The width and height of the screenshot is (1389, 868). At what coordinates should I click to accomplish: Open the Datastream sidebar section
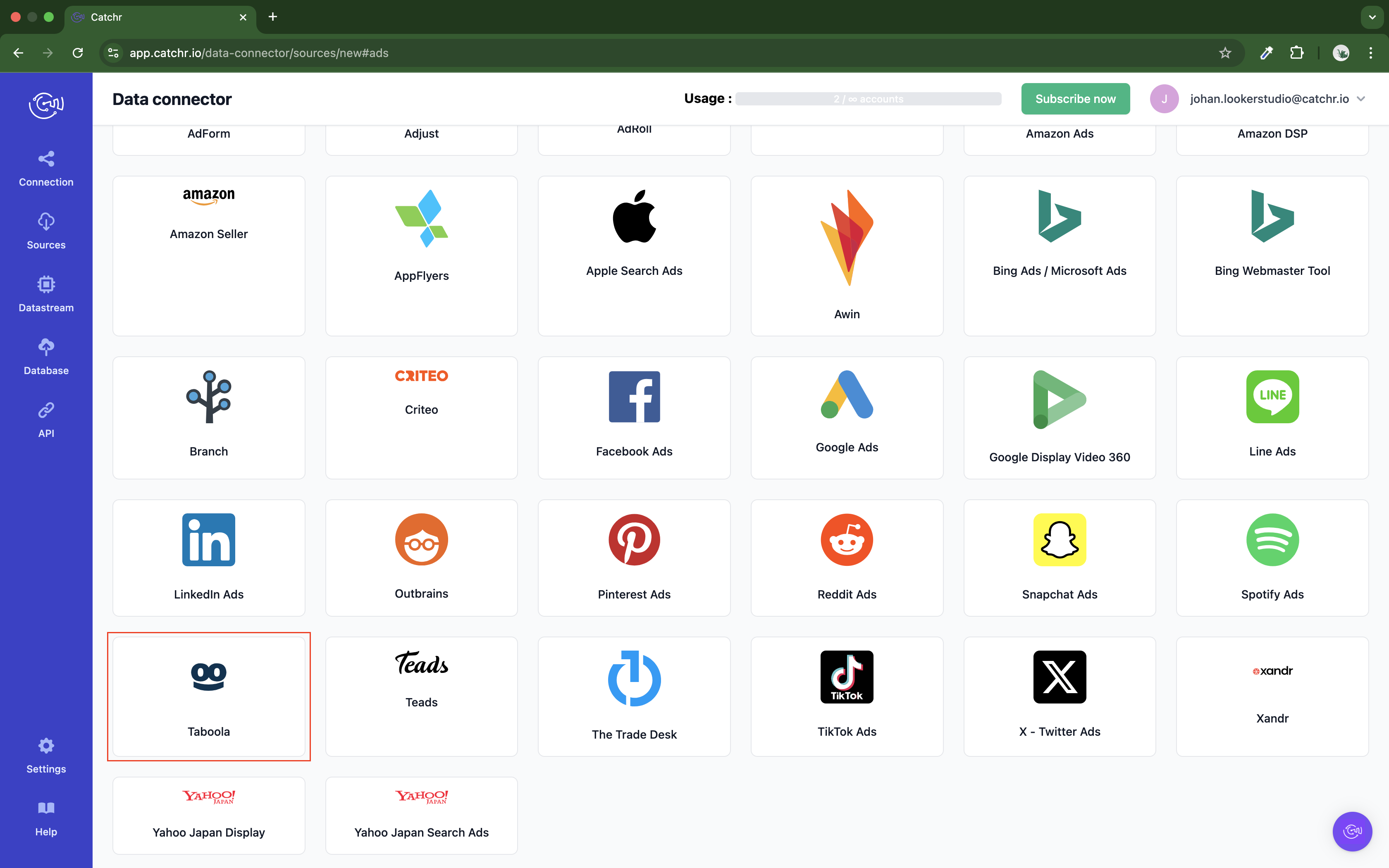click(46, 294)
